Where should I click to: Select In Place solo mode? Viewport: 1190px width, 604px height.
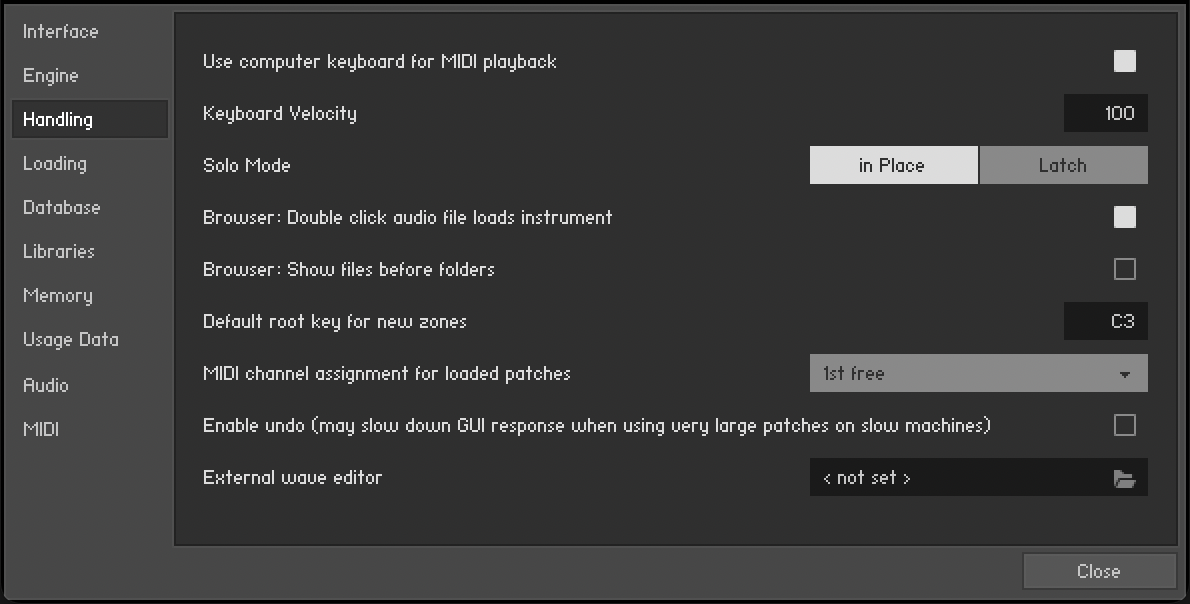[893, 166]
